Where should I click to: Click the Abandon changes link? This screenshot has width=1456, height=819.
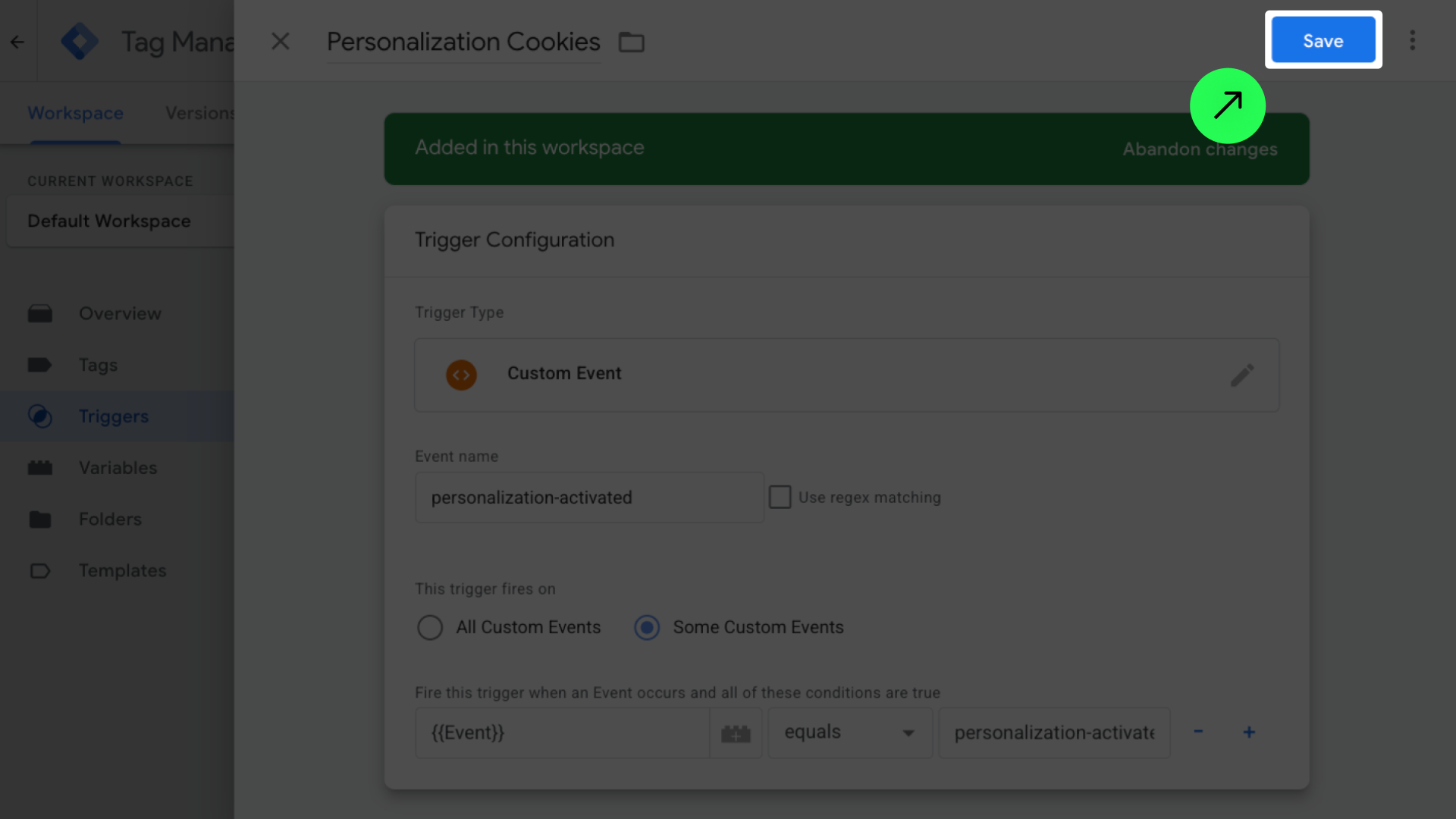[1200, 149]
